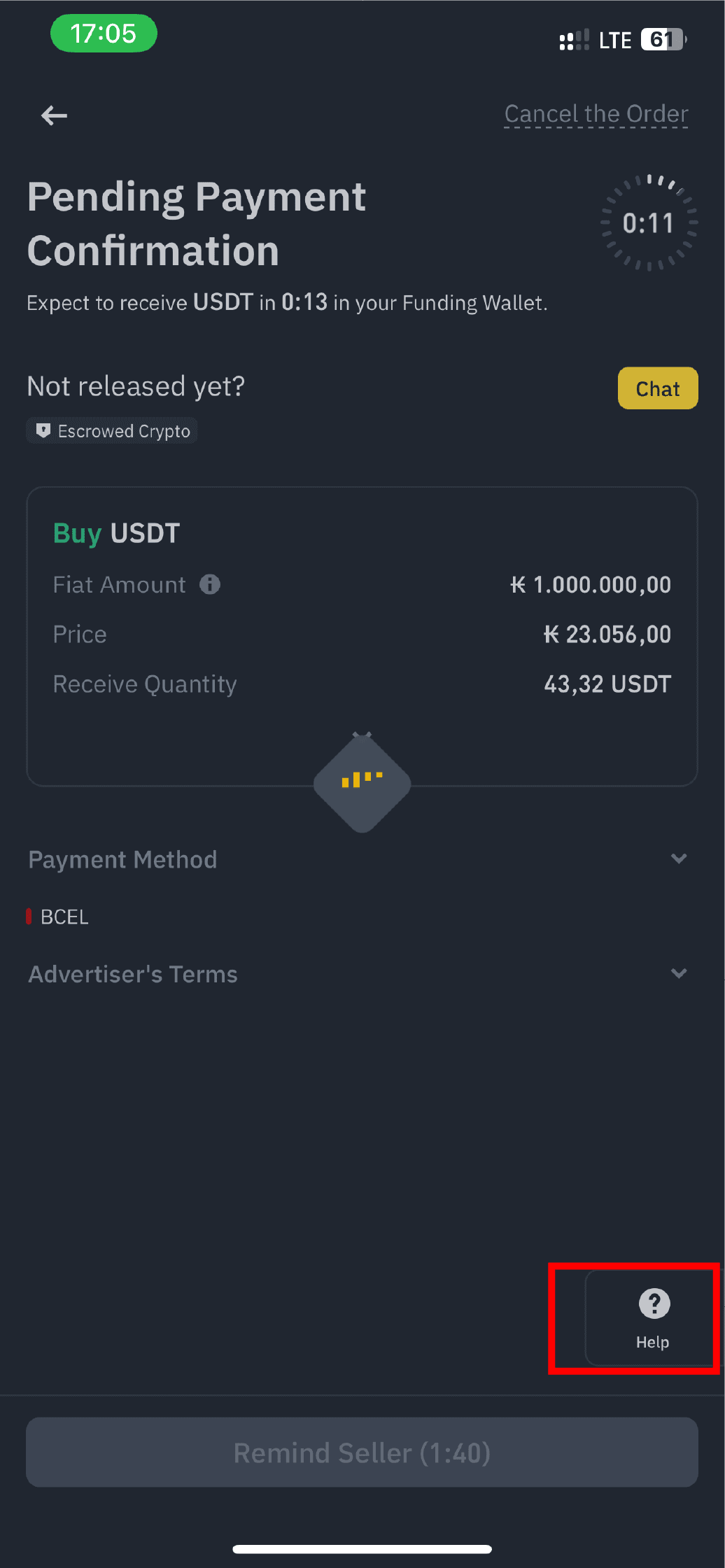Viewport: 725px width, 1568px height.
Task: Tap the diamond loading logo icon
Action: coord(362,782)
